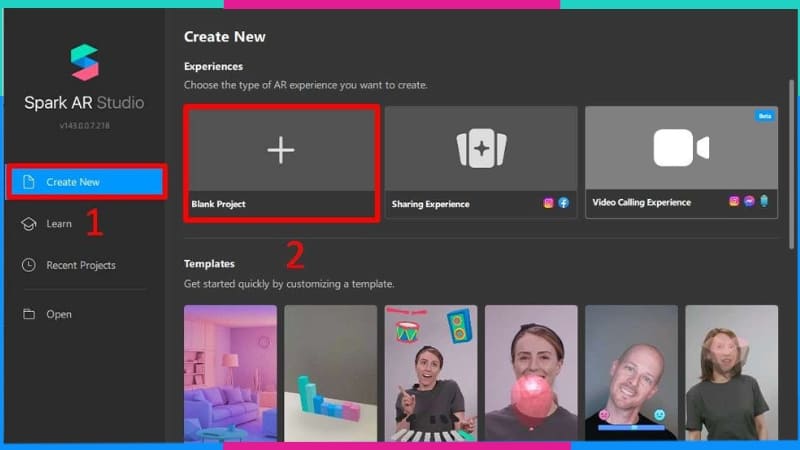Create a Blank Project
The height and width of the screenshot is (450, 800).
click(x=282, y=163)
